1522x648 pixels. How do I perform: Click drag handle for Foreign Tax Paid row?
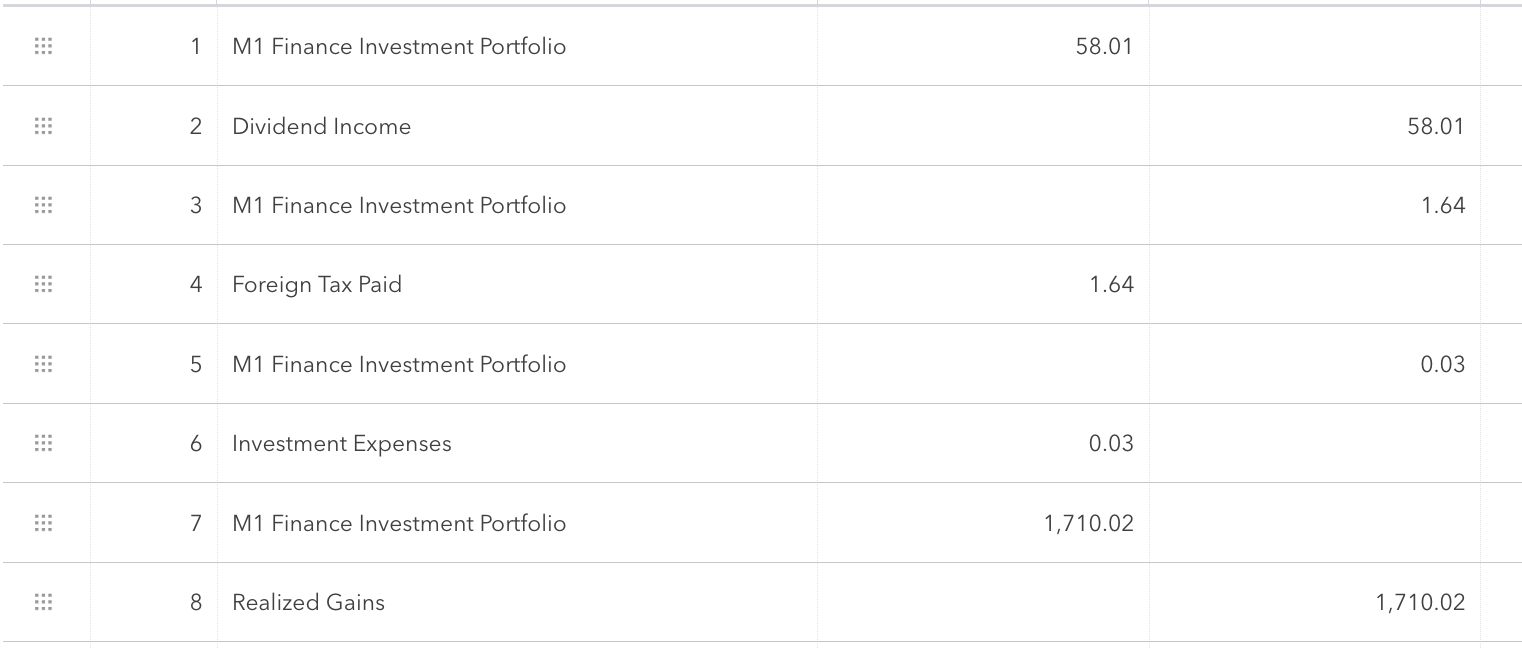[43, 284]
